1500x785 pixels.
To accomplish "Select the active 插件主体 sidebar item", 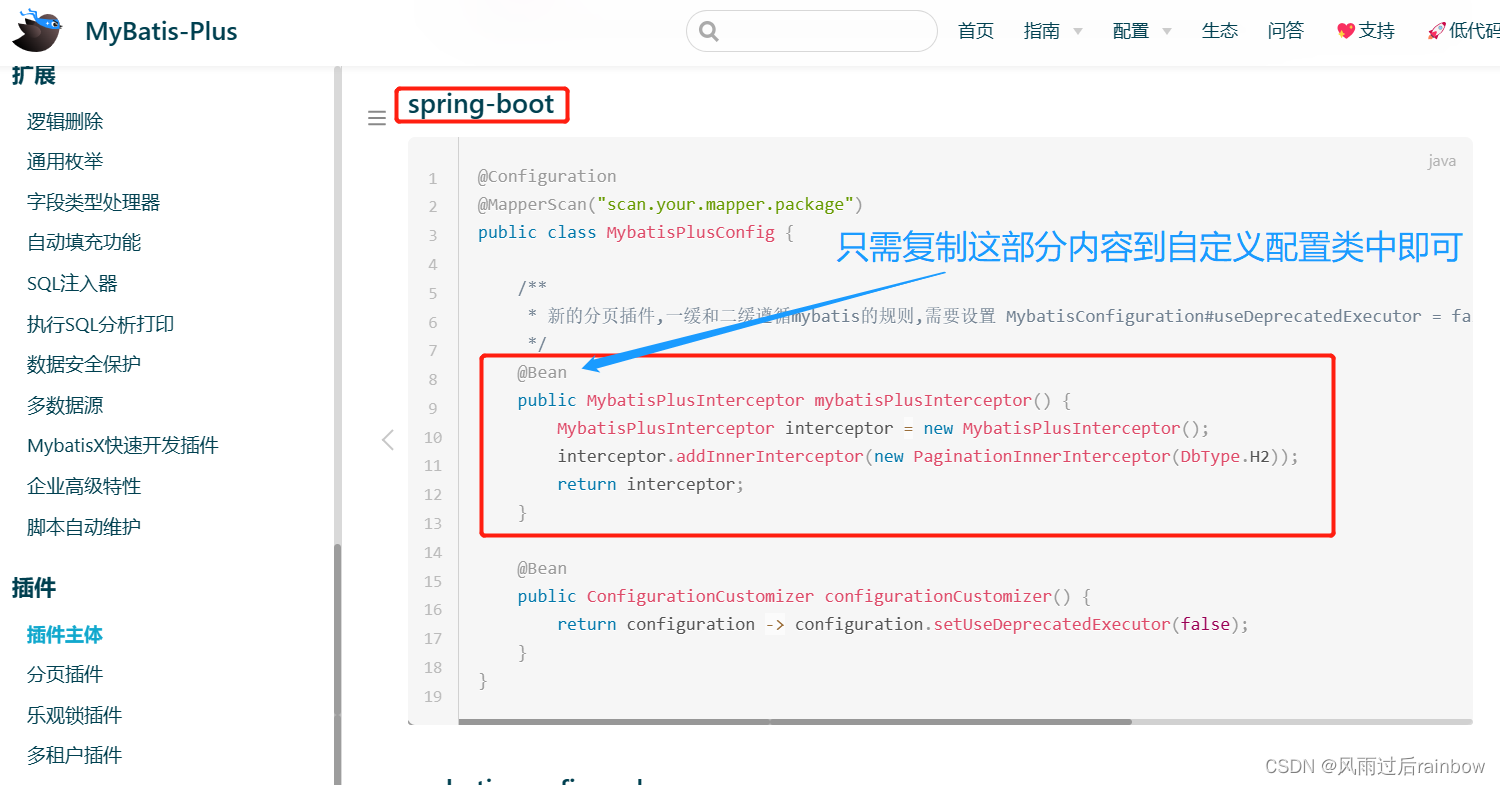I will 65,634.
